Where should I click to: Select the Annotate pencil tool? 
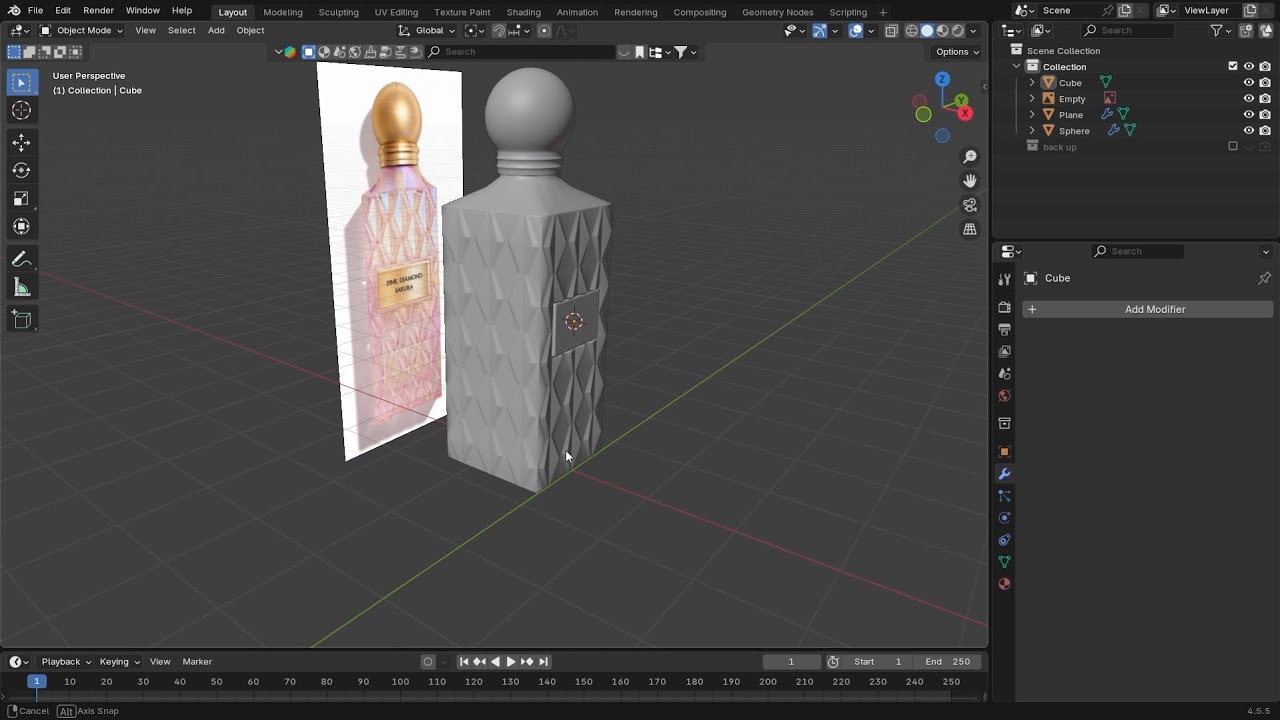click(21, 260)
